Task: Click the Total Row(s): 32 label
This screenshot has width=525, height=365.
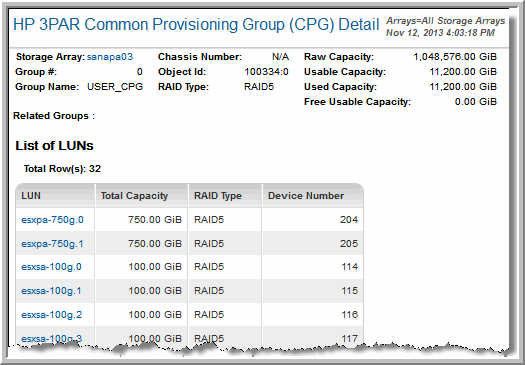Action: pyautogui.click(x=62, y=169)
